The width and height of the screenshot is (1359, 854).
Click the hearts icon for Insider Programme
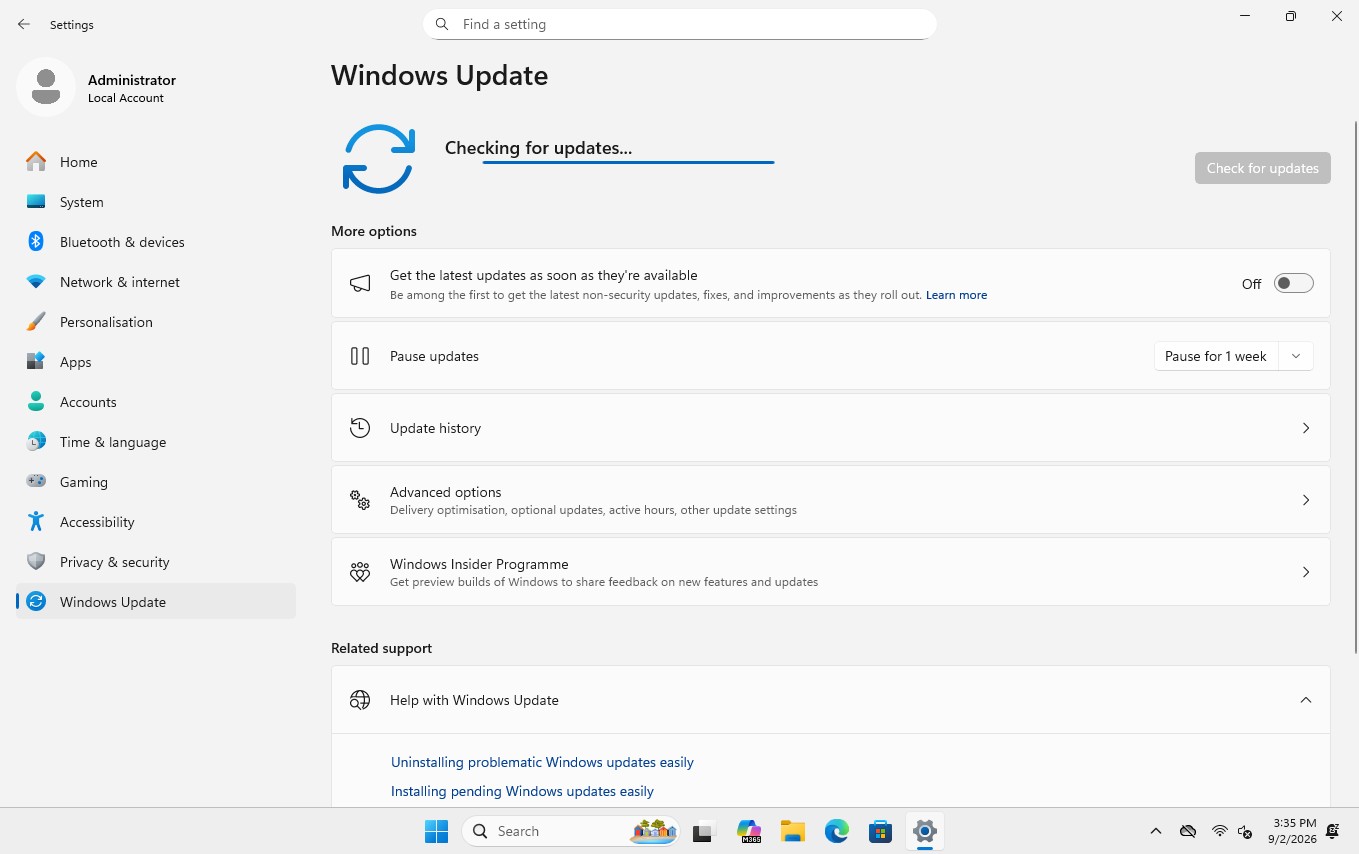point(360,572)
